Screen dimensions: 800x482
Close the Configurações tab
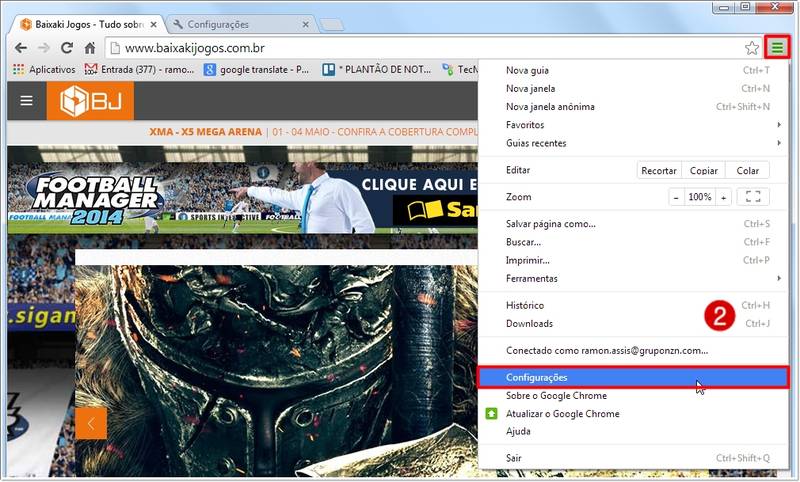click(x=306, y=24)
